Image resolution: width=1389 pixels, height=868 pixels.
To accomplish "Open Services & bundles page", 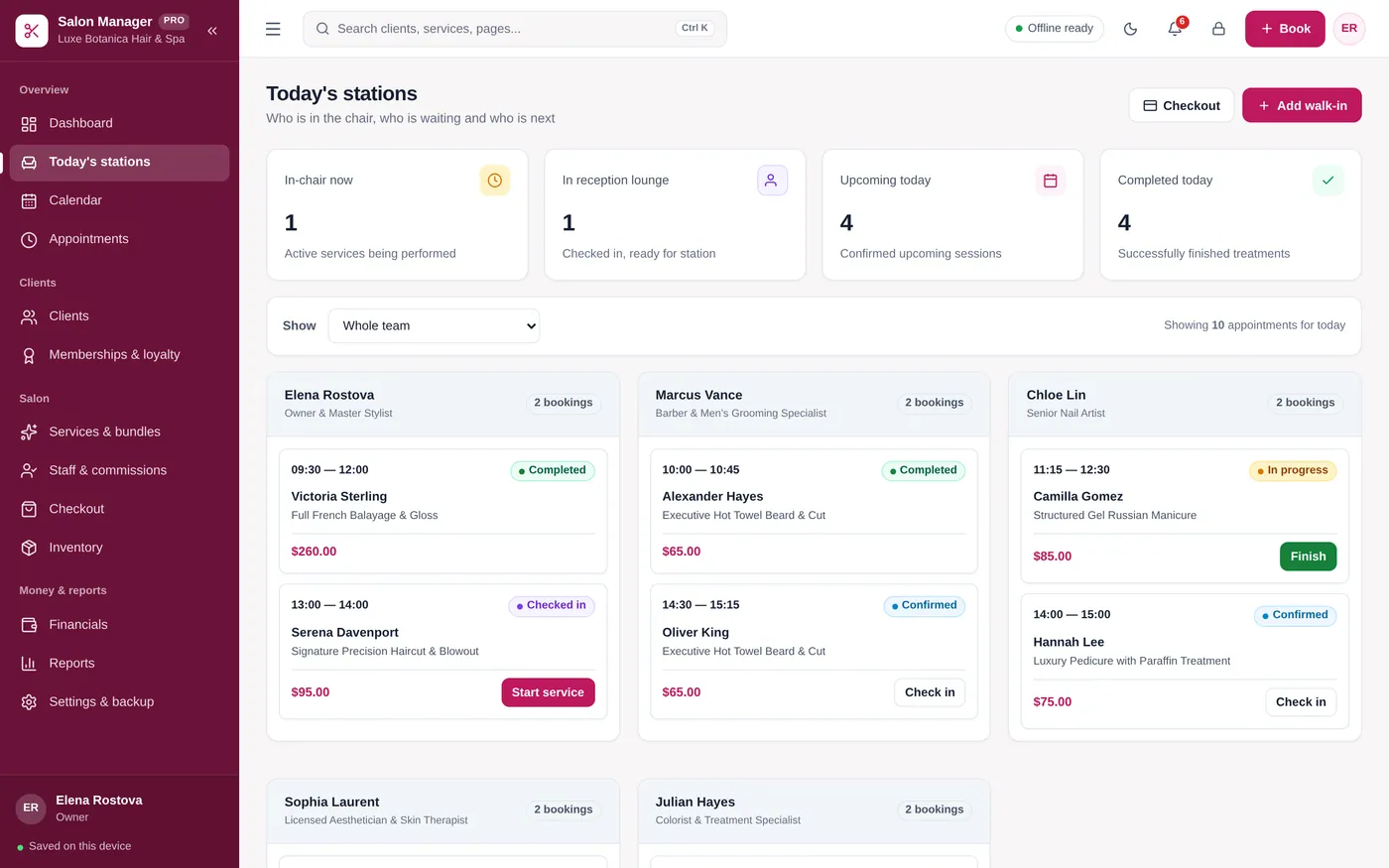I will (x=119, y=432).
